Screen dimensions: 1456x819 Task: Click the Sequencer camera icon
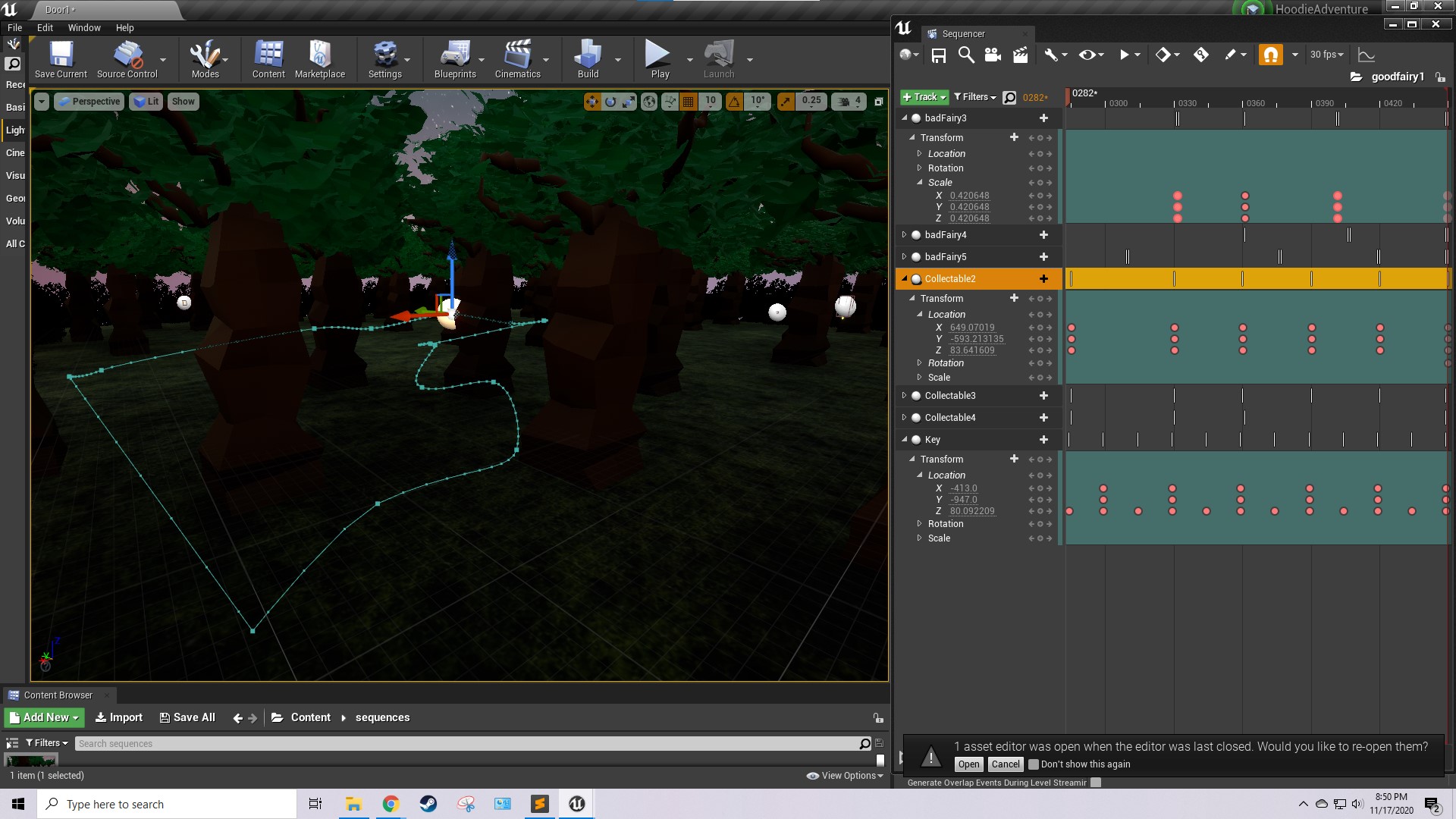click(x=993, y=55)
